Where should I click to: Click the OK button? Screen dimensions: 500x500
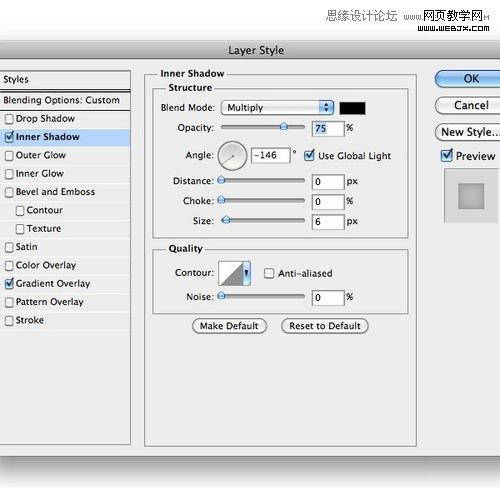pos(468,79)
